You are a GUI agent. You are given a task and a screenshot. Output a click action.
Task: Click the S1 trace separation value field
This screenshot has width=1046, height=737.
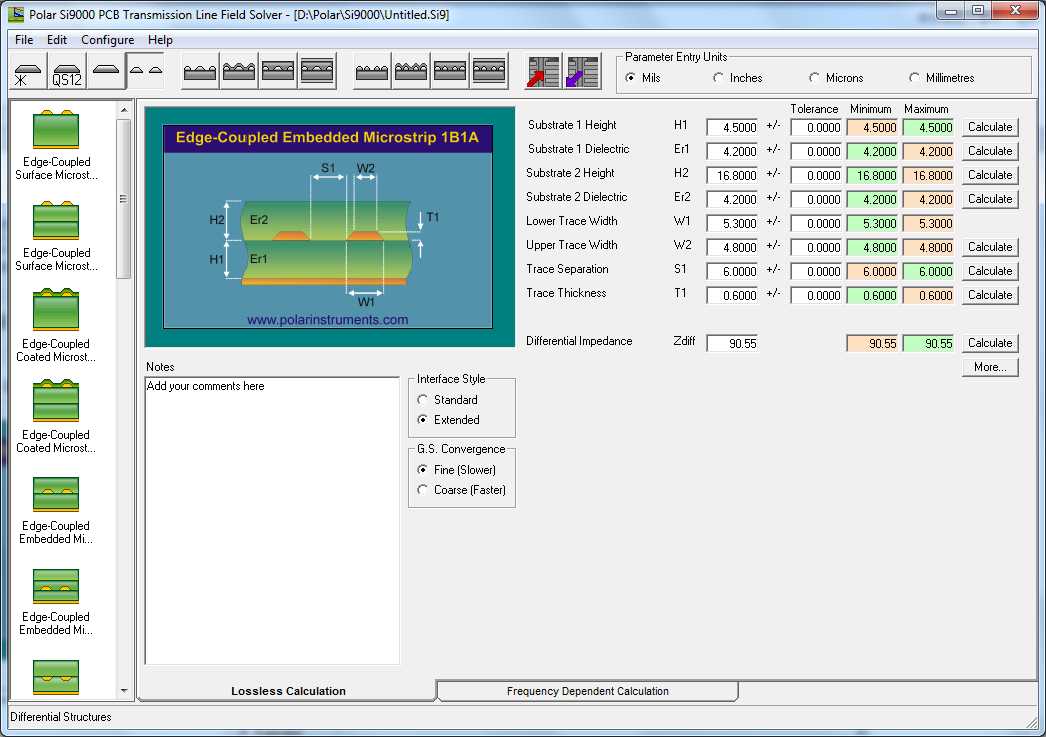[732, 271]
